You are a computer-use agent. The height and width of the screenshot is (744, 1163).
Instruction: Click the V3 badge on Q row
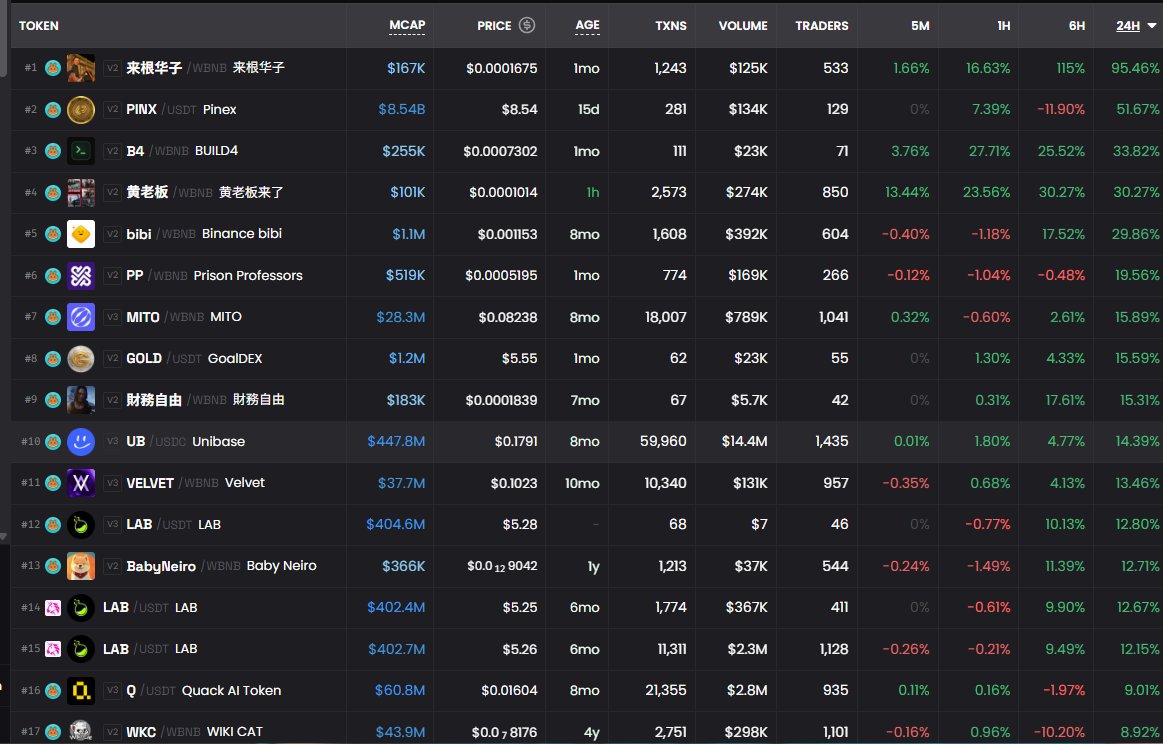pos(112,691)
